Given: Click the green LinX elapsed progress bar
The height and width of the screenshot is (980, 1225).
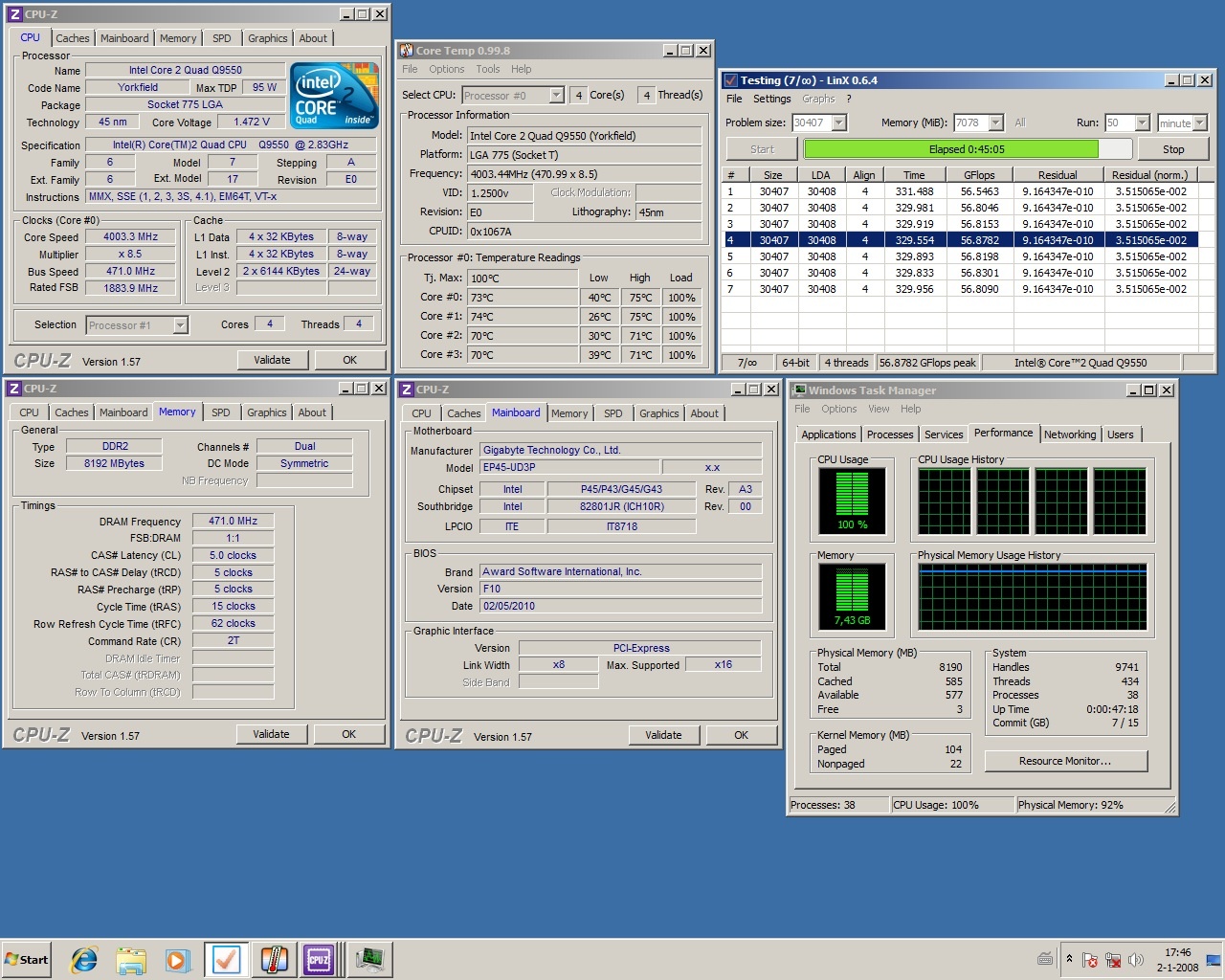Looking at the screenshot, I should [x=950, y=149].
